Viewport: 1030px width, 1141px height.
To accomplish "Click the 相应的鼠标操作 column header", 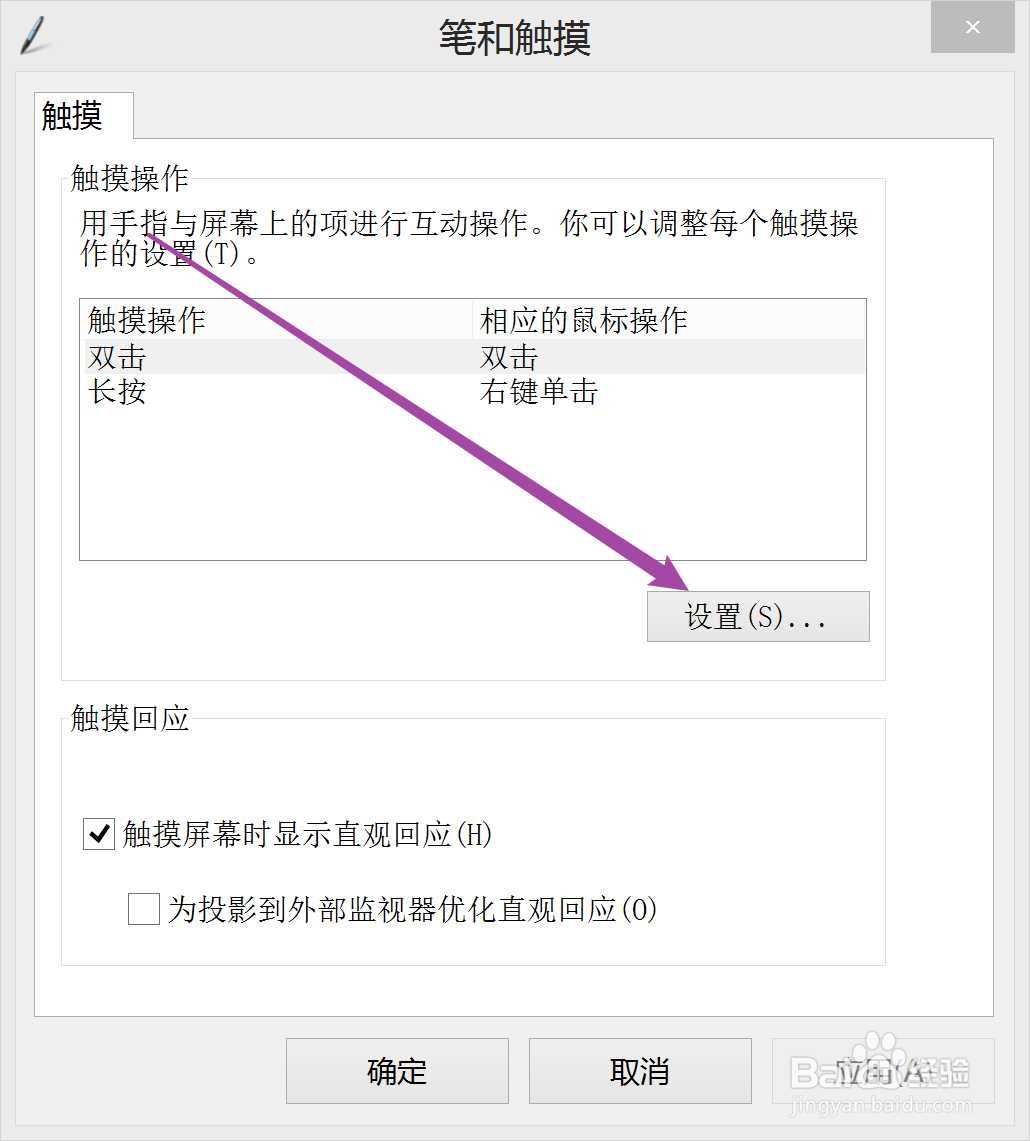I will point(583,320).
